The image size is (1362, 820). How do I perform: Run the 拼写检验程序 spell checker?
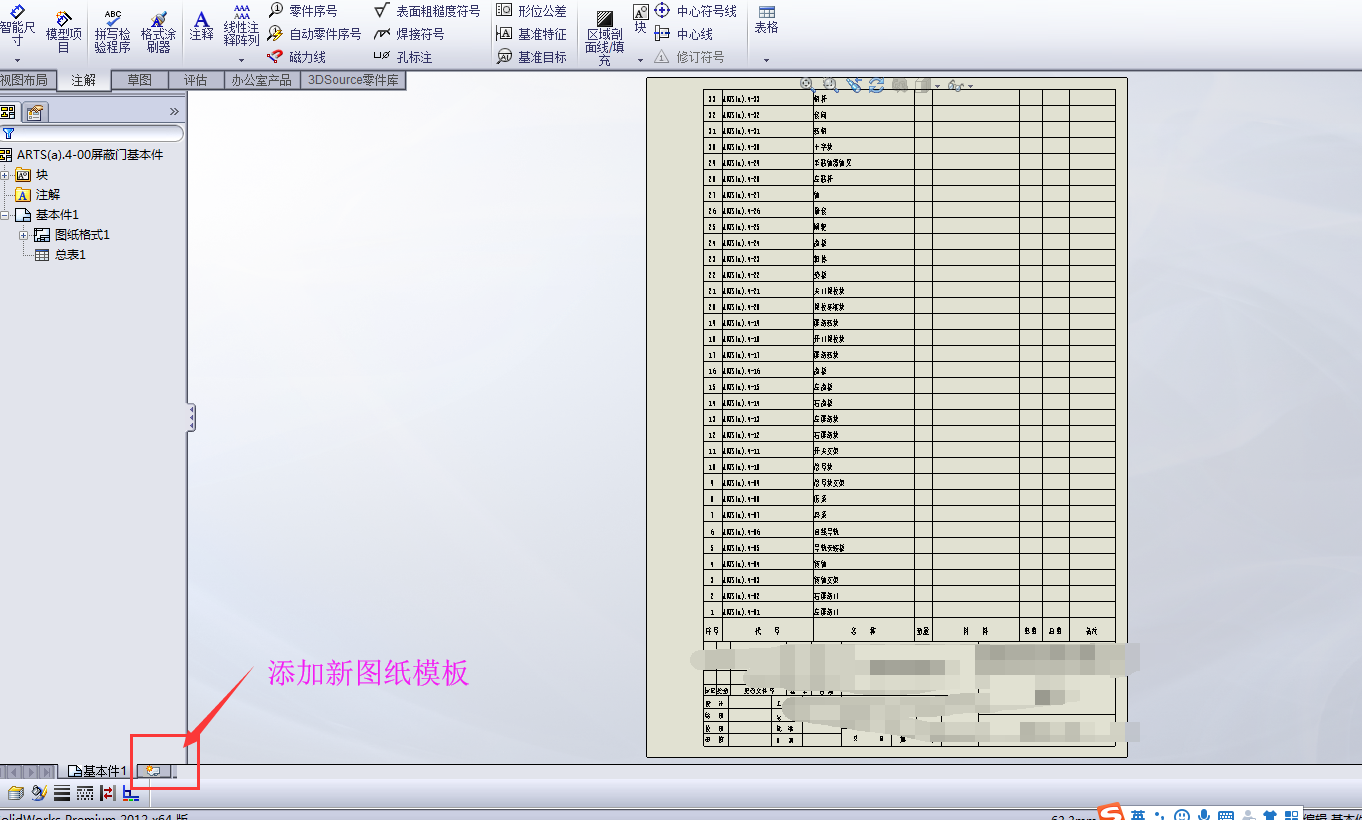pyautogui.click(x=112, y=32)
